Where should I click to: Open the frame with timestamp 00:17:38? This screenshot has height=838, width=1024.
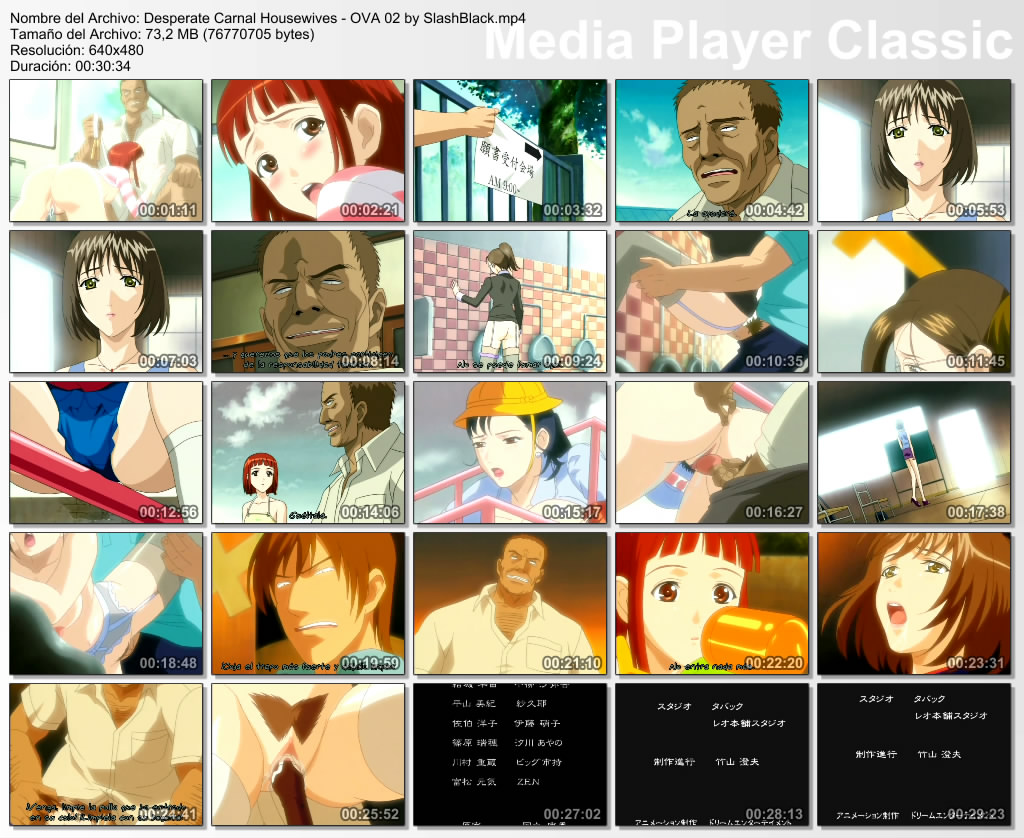click(x=914, y=453)
